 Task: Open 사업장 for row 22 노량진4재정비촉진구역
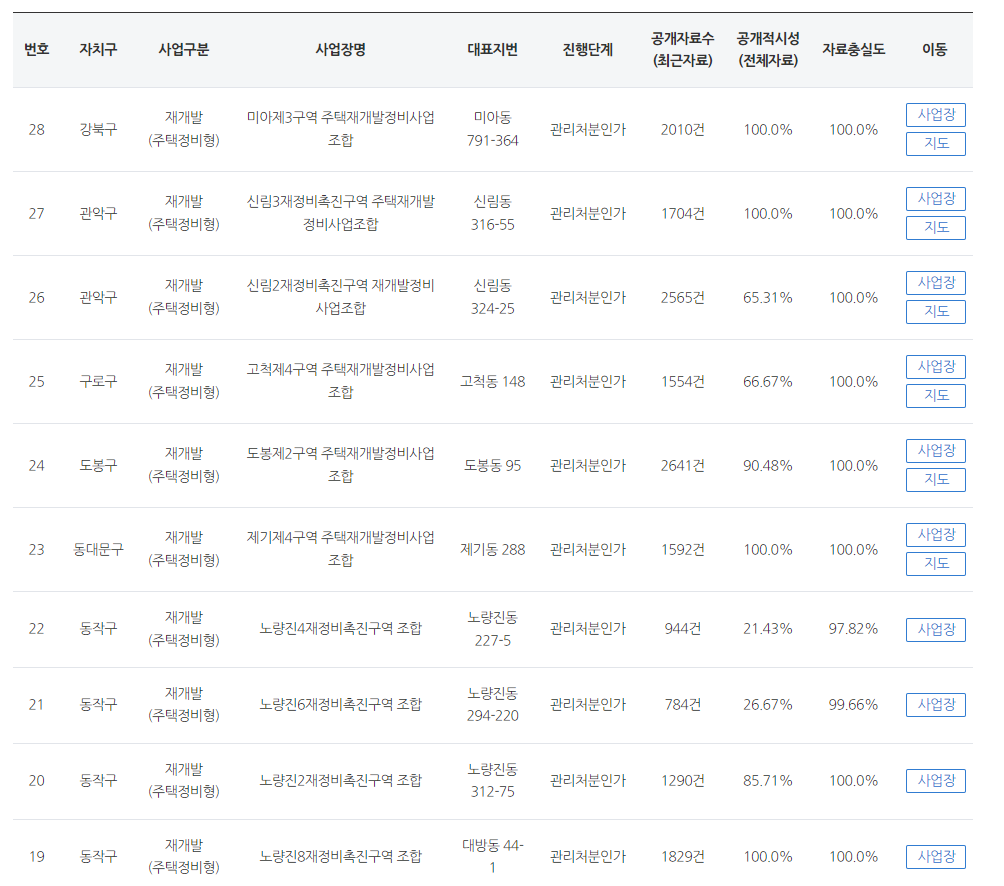coord(935,629)
